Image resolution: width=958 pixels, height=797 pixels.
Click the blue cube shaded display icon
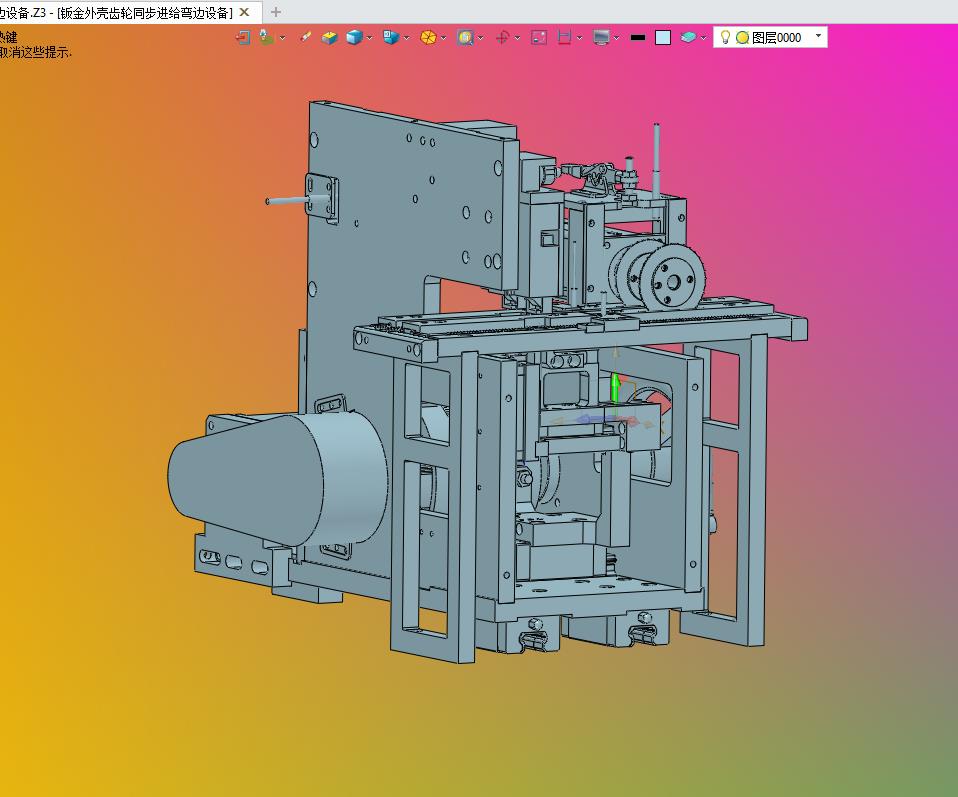[354, 38]
